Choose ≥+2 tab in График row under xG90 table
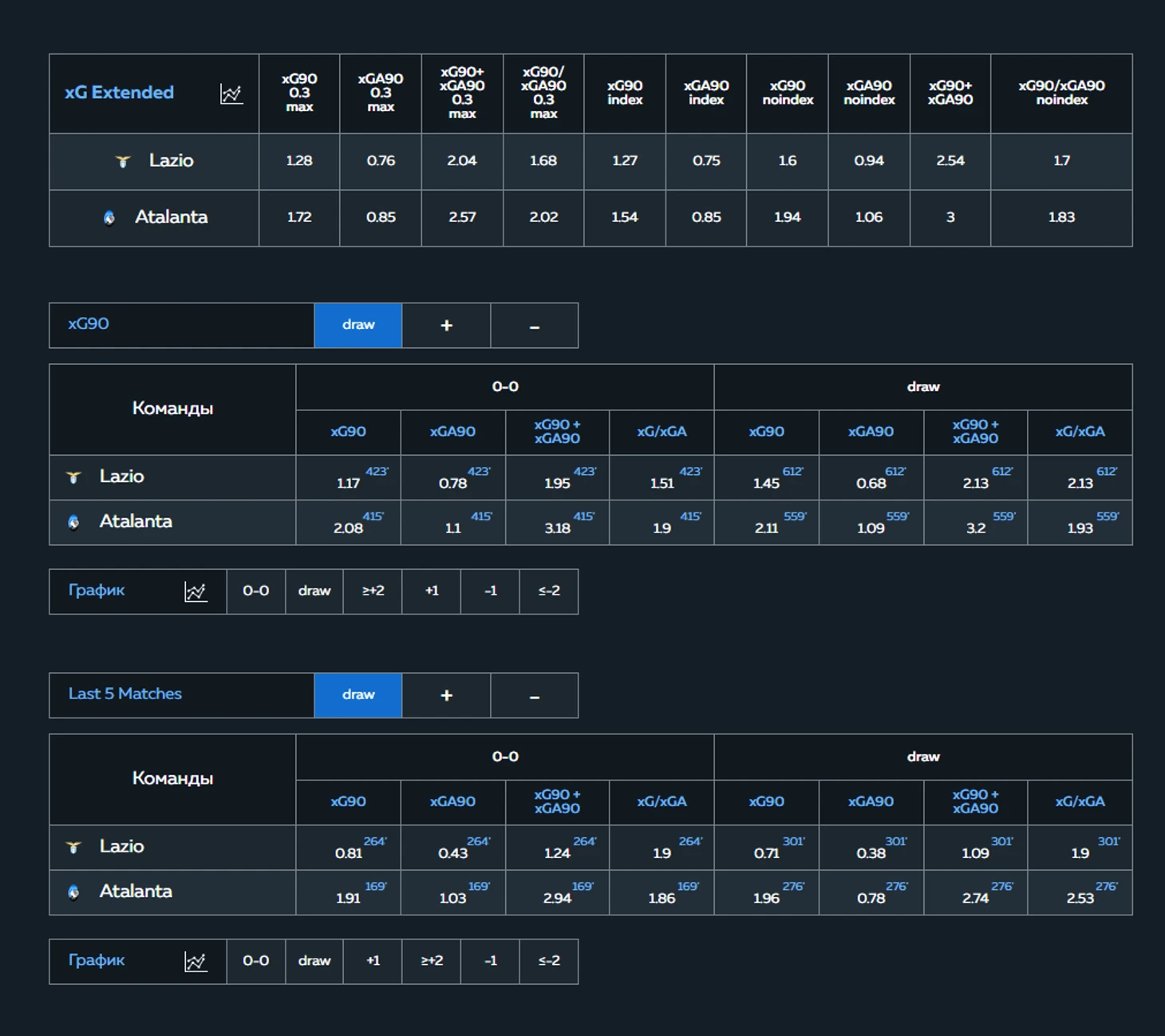The image size is (1165, 1036). (x=373, y=591)
